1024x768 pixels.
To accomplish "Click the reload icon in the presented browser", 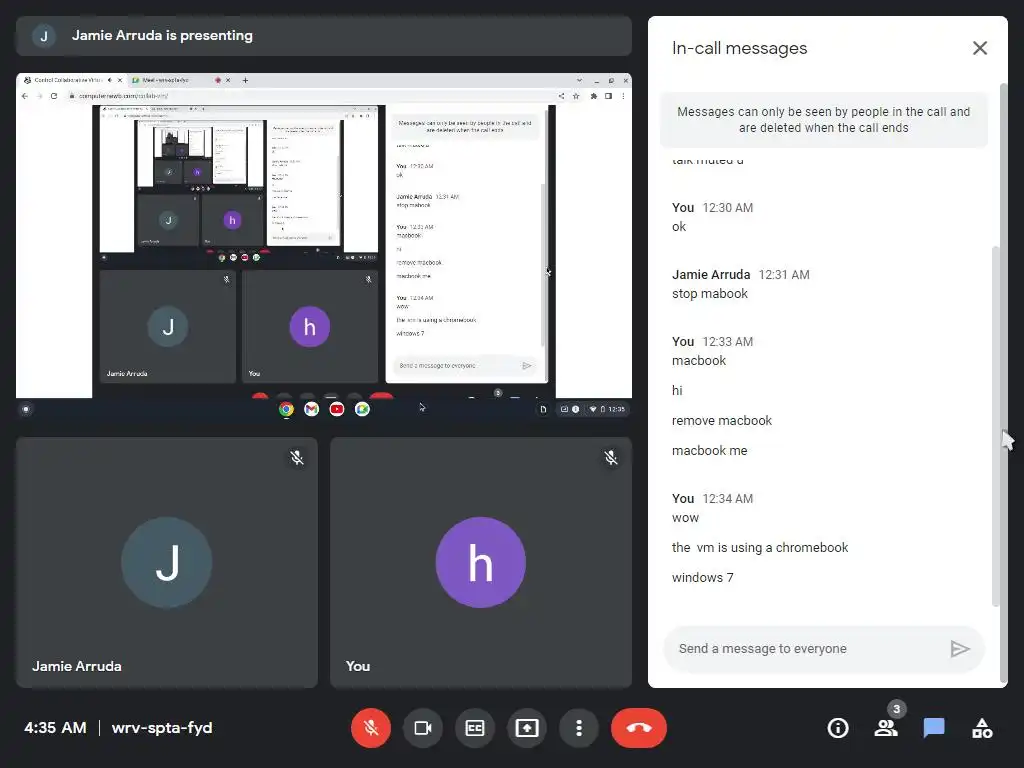I will click(x=54, y=96).
